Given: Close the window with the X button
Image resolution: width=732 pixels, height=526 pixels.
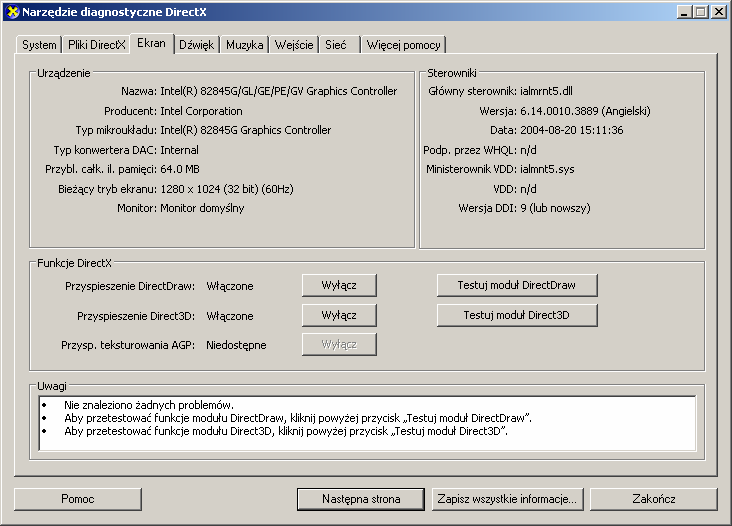Looking at the screenshot, I should pyautogui.click(x=718, y=12).
